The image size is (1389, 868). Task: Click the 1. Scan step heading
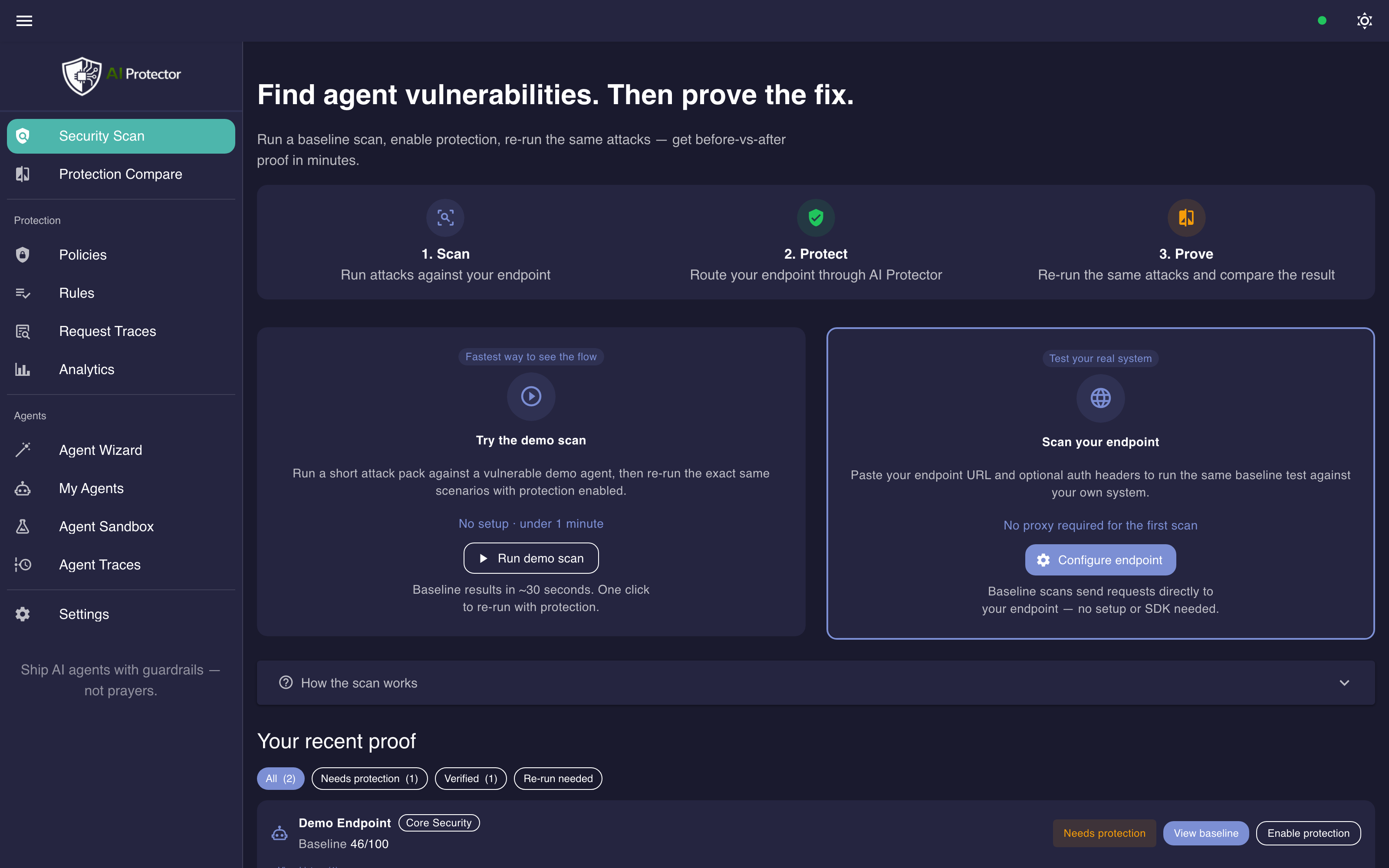[445, 254]
